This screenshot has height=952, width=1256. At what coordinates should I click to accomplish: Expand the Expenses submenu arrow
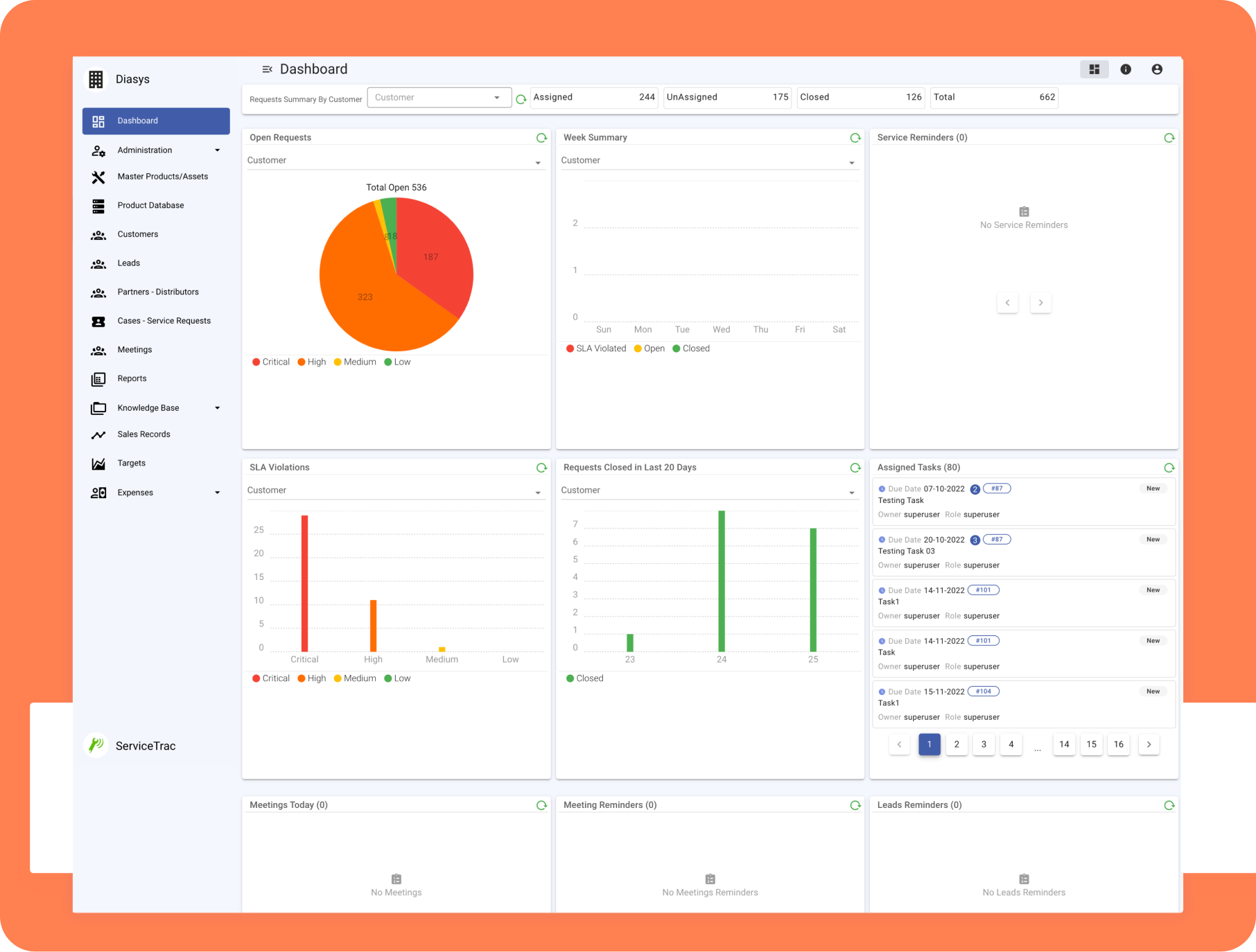coord(217,493)
